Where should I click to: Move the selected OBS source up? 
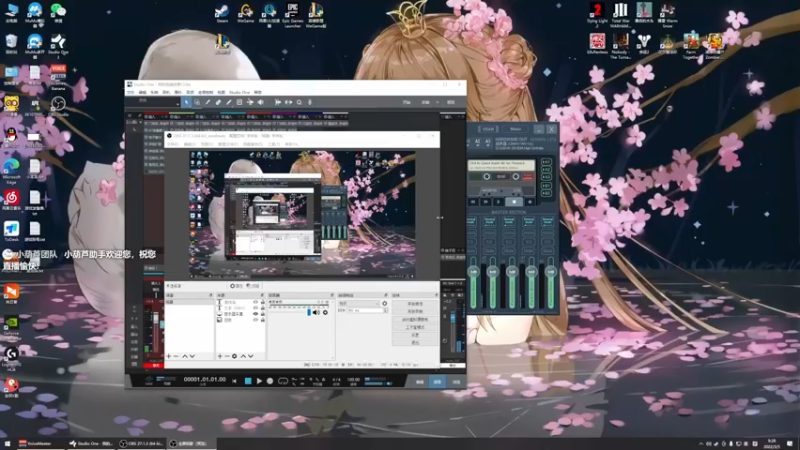[x=243, y=356]
